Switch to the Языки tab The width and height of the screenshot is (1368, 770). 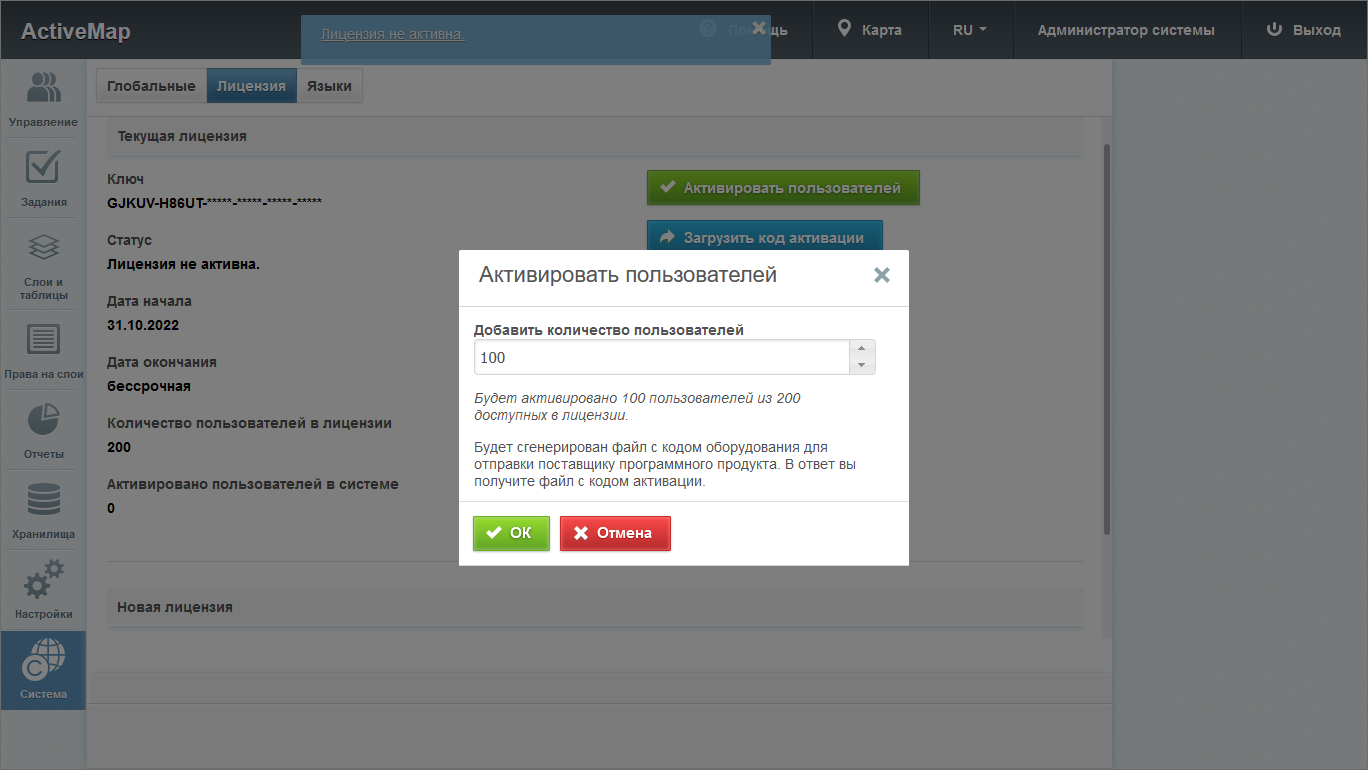click(329, 86)
